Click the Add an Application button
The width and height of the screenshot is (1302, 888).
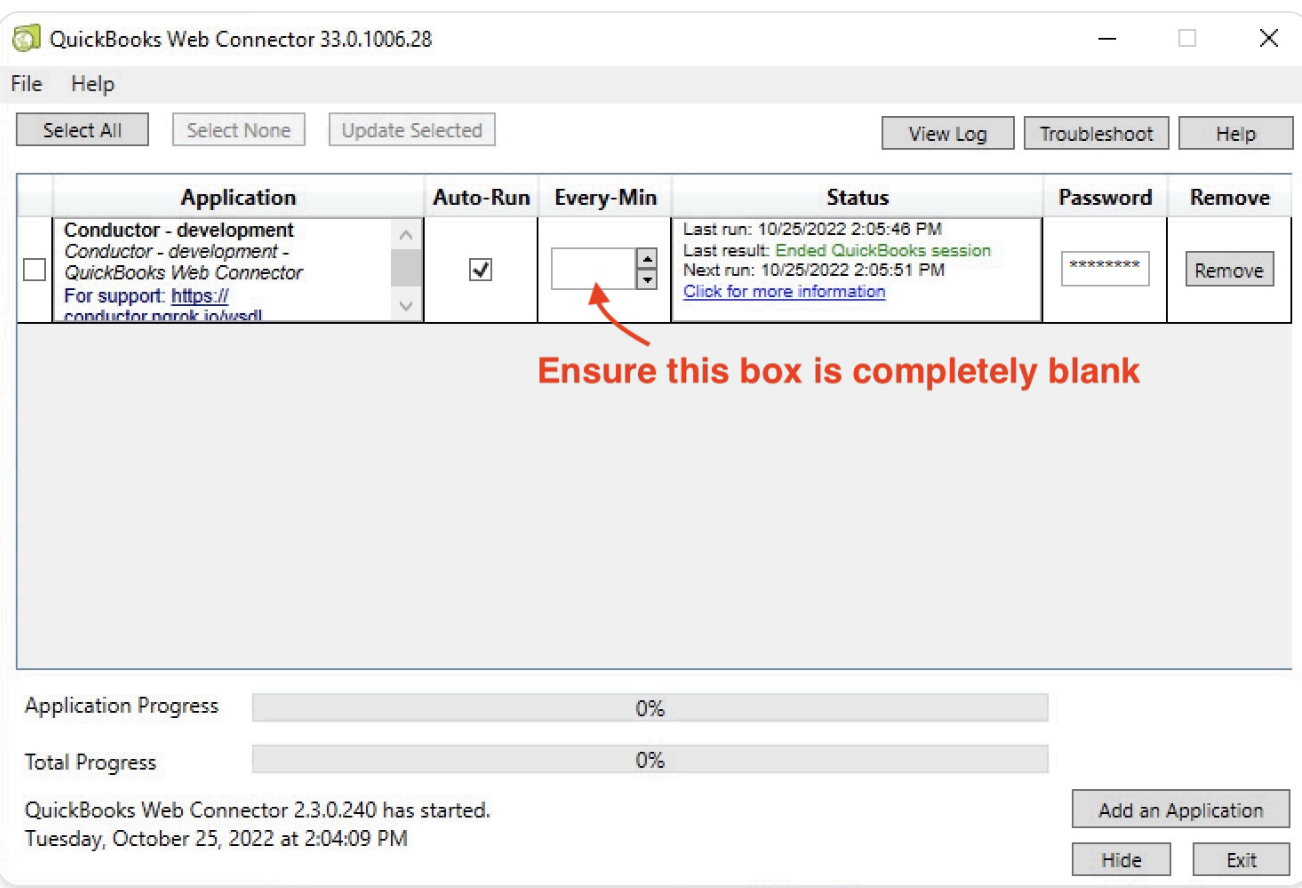tap(1181, 810)
